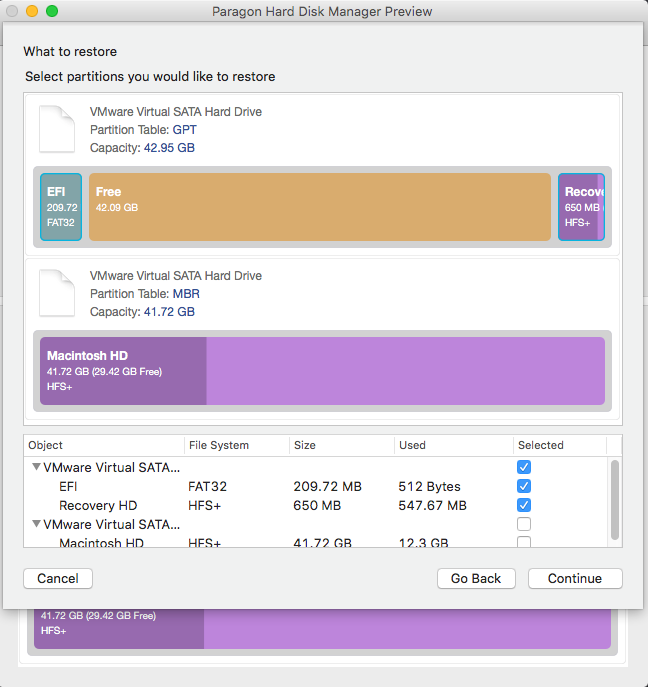The image size is (648, 687).
Task: Uncheck the first VMware Virtual SATA drive checkbox
Action: tap(524, 467)
